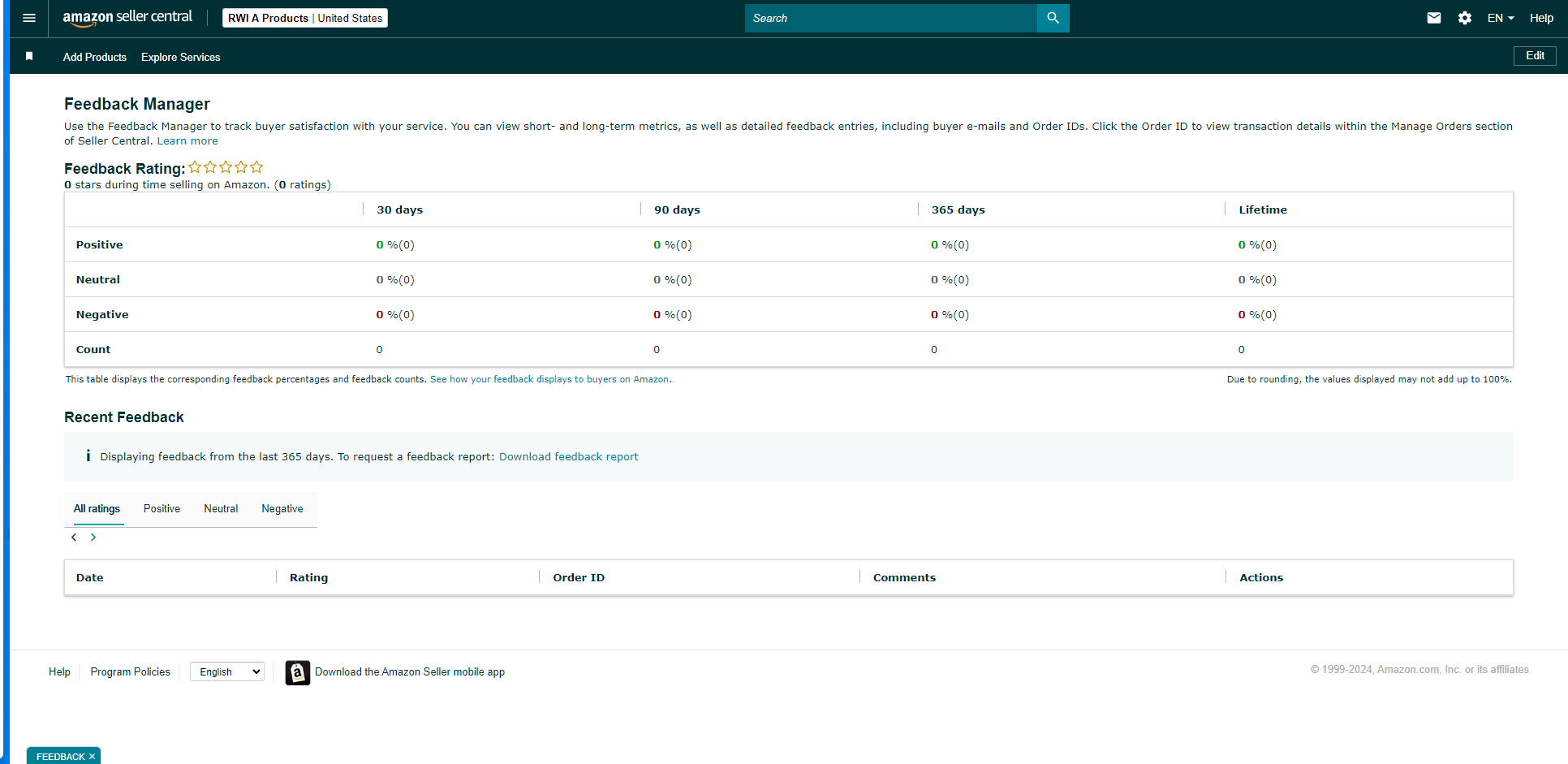1568x764 pixels.
Task: Select the Neutral ratings tab
Action: (221, 508)
